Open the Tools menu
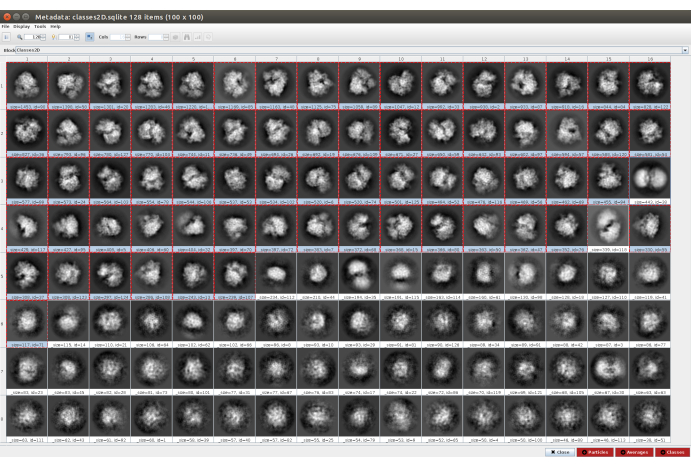 [39, 26]
